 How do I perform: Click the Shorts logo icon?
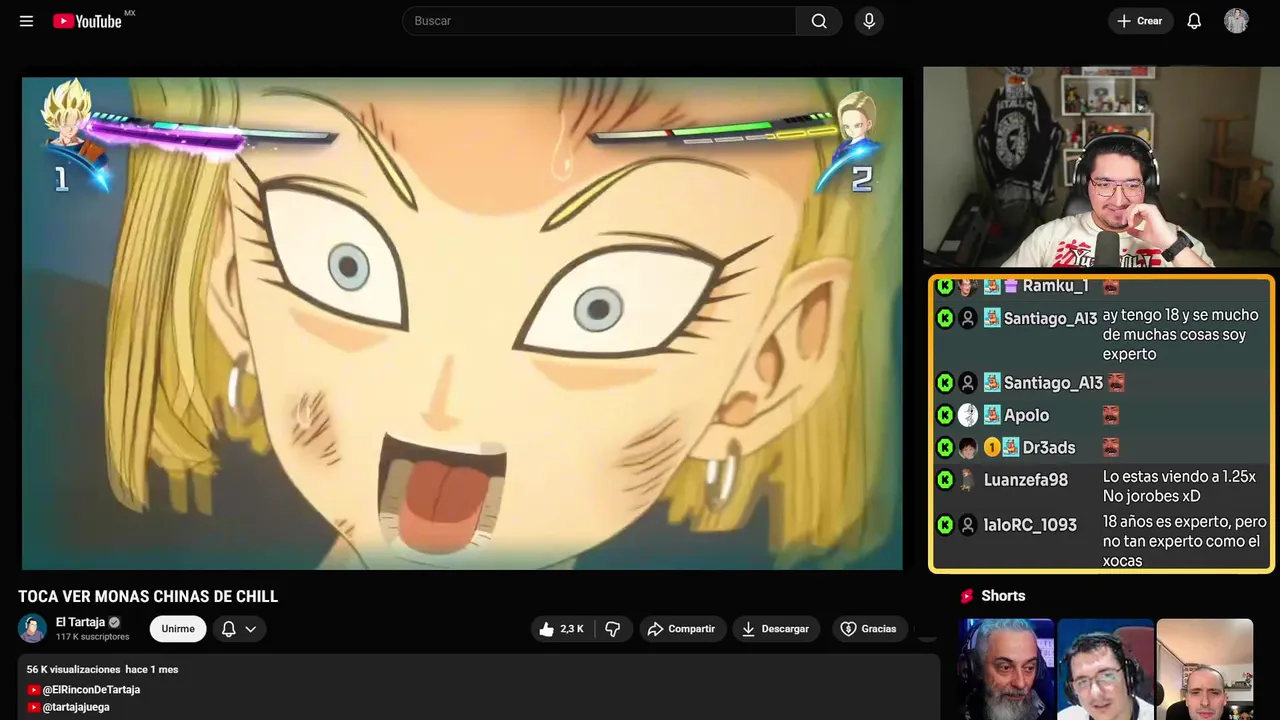tap(967, 596)
